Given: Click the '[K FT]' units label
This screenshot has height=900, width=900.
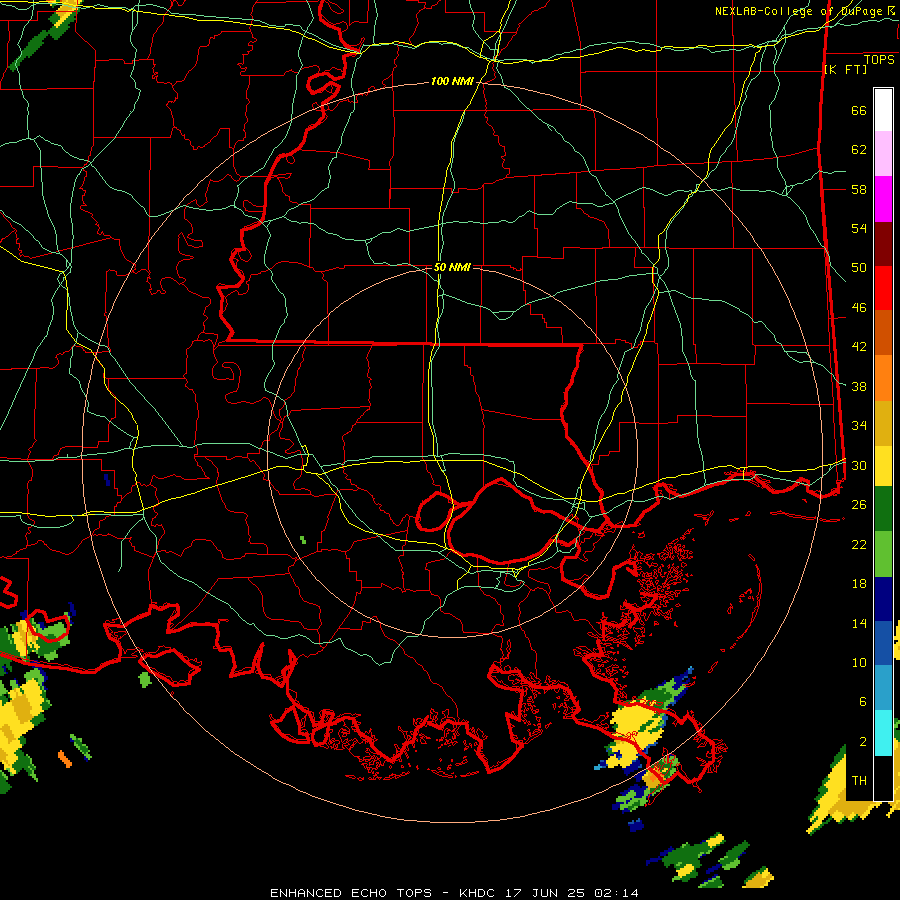Looking at the screenshot, I should click(x=846, y=70).
